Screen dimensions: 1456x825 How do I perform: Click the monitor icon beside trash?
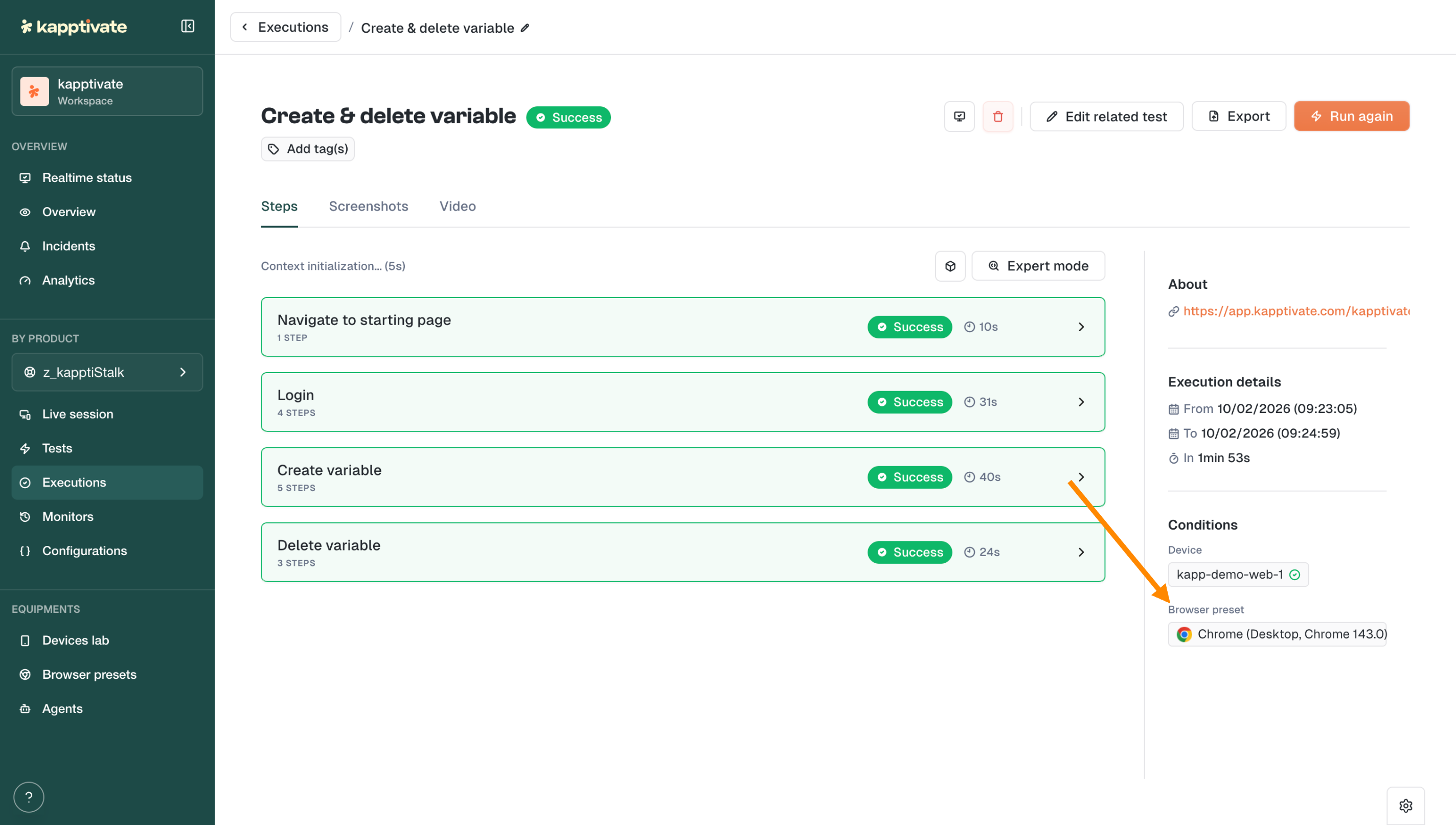point(959,117)
